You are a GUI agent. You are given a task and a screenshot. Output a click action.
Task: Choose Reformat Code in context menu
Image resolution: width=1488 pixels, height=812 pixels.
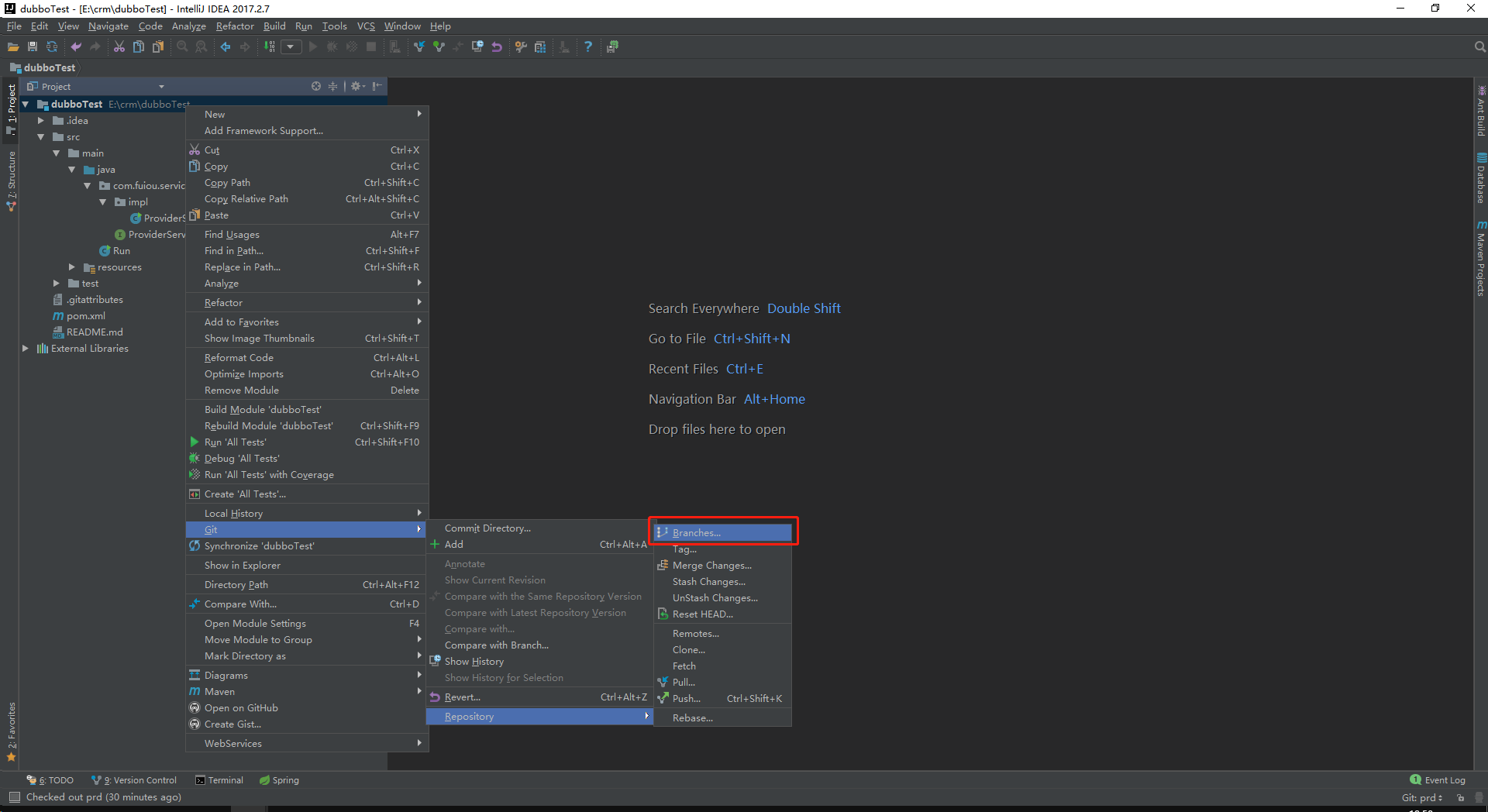click(307, 358)
